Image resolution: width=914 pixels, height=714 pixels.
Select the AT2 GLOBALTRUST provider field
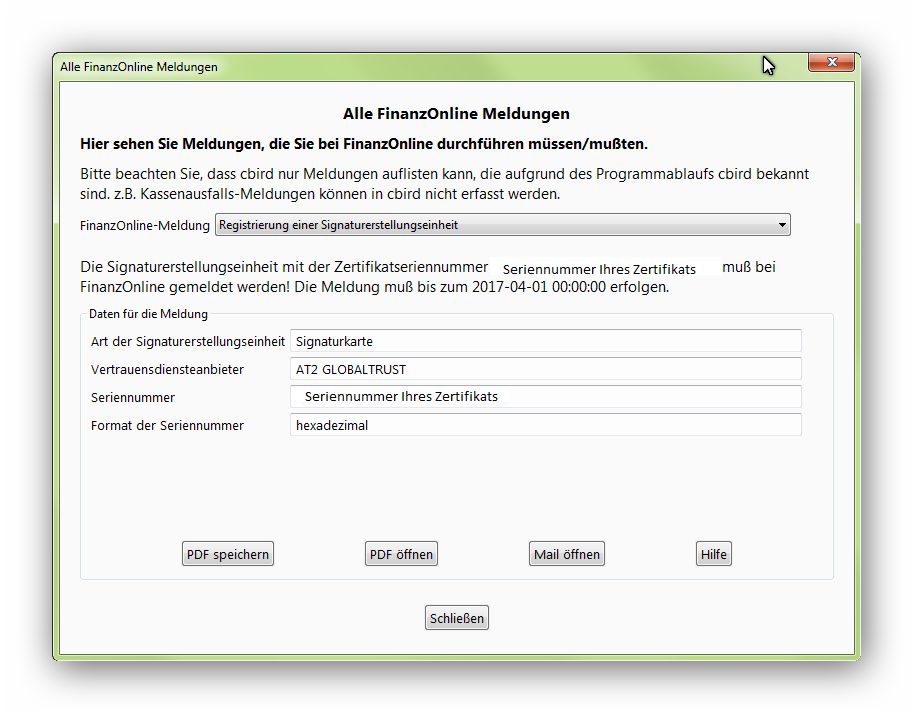[545, 369]
